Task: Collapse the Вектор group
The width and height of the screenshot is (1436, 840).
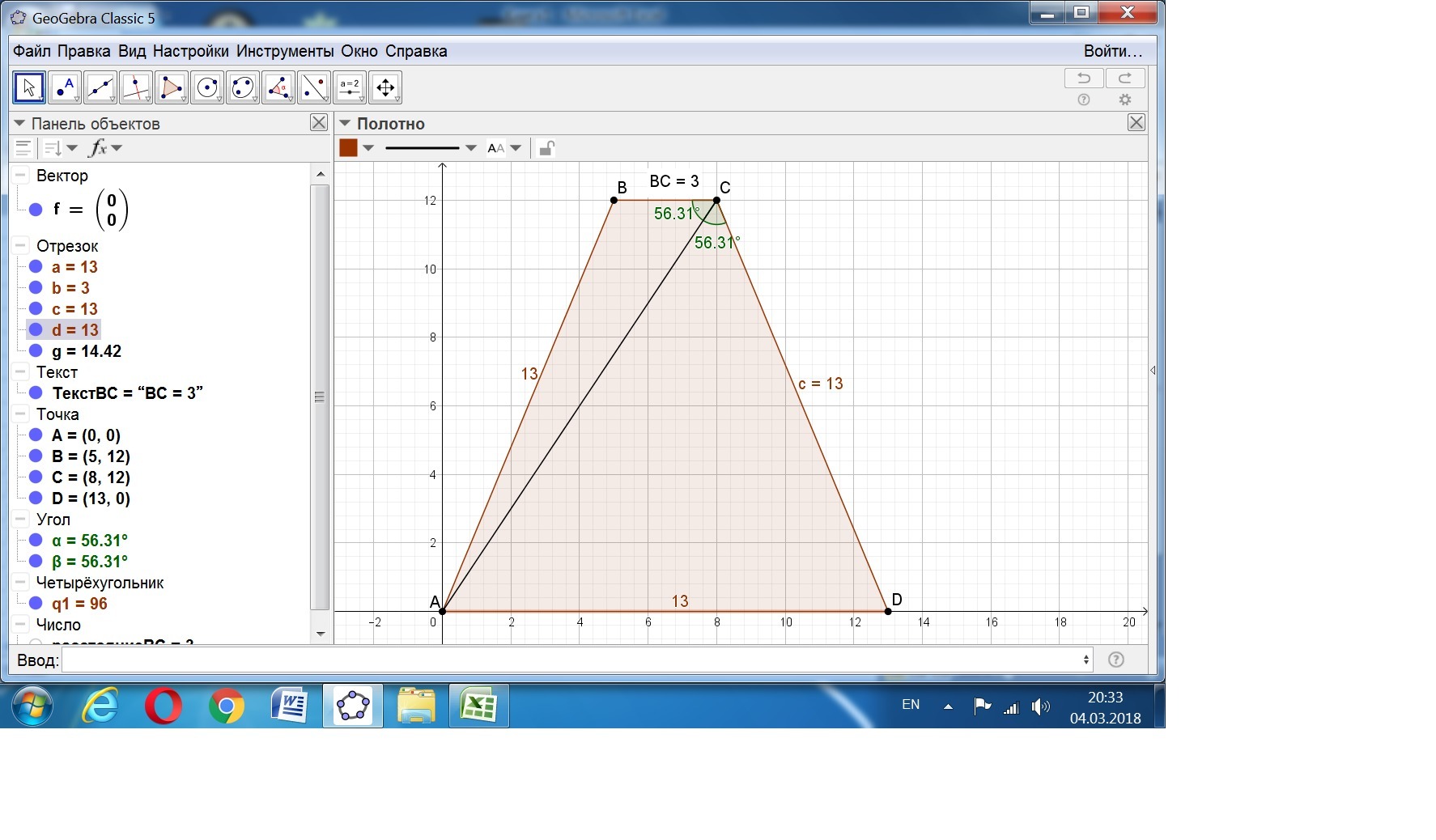Action: [x=21, y=176]
